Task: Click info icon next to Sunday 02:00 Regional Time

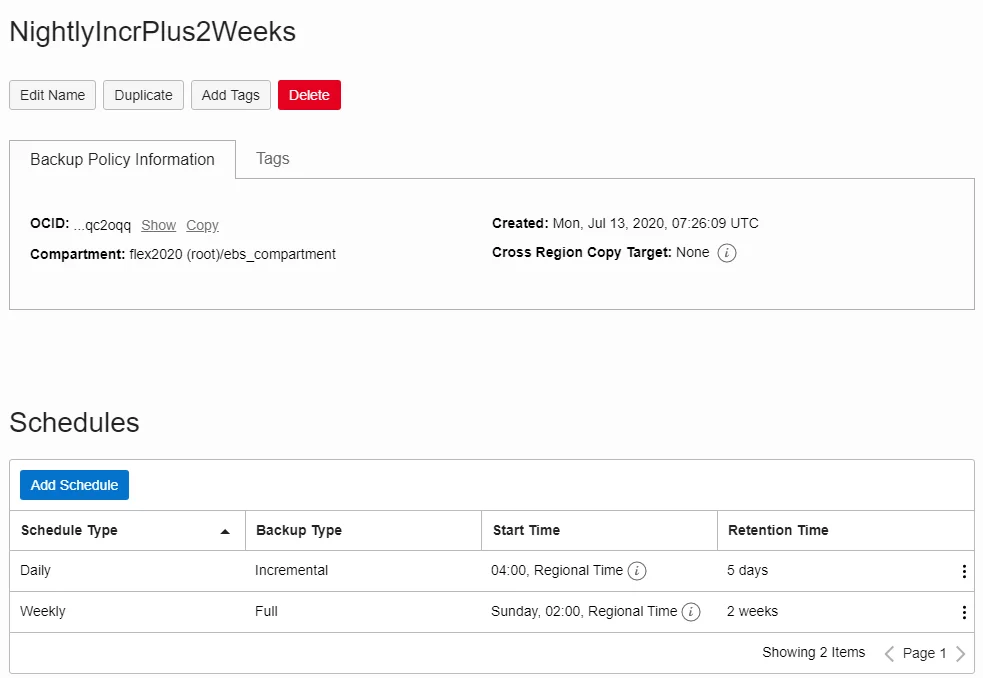Action: click(691, 612)
